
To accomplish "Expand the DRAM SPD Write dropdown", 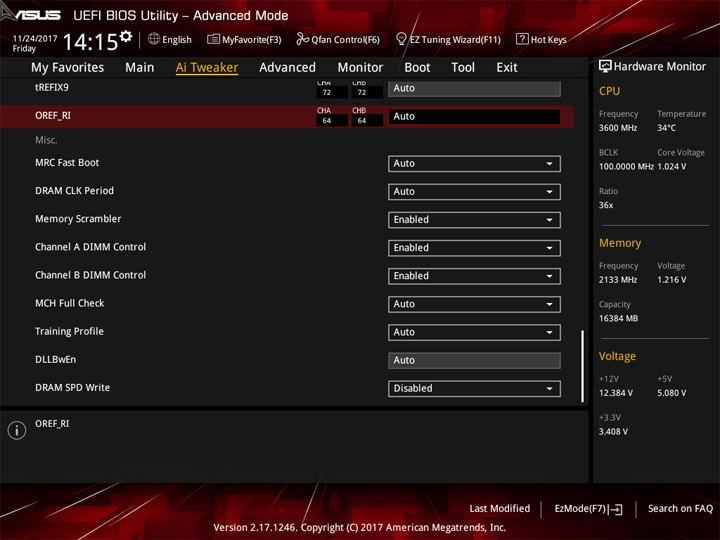I will (x=474, y=388).
